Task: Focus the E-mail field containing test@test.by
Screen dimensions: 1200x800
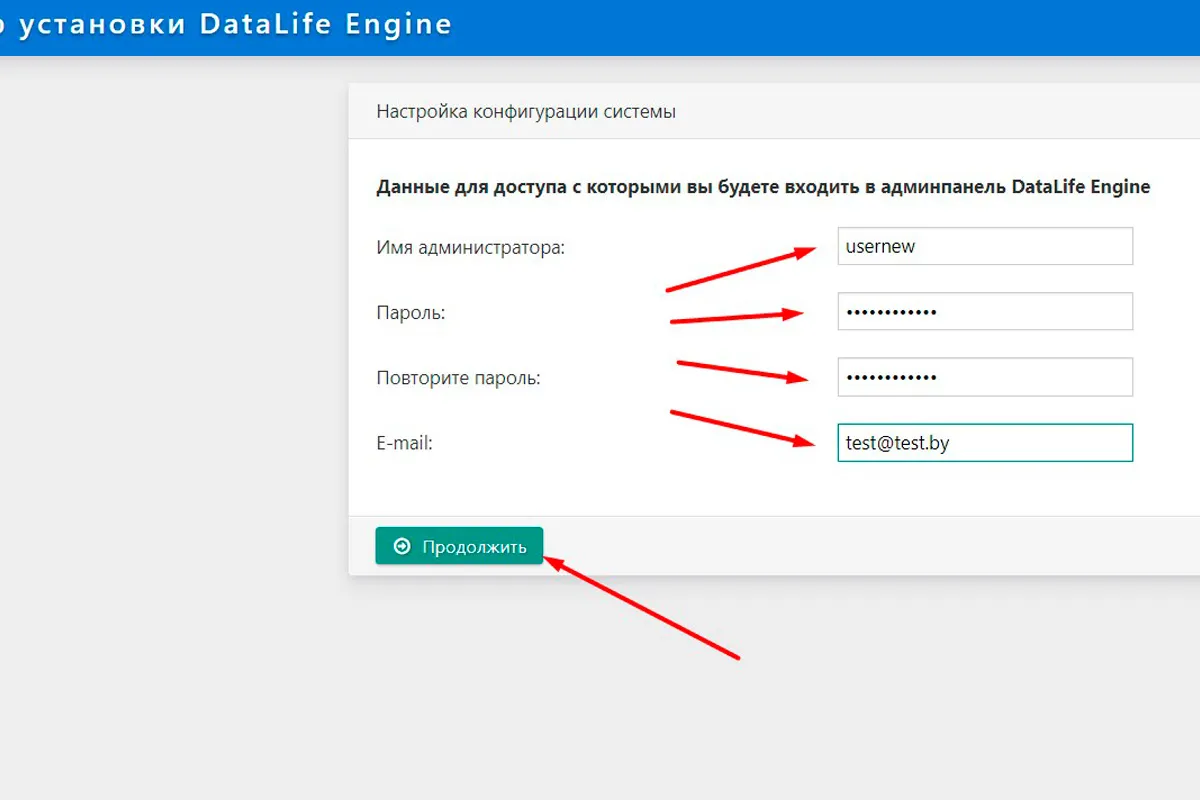Action: pos(985,443)
